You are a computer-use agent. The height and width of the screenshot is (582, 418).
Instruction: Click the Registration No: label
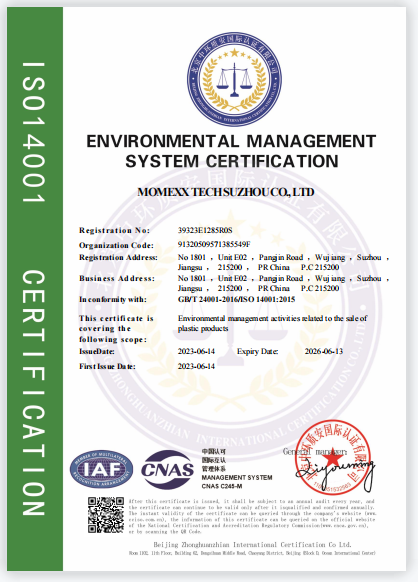(x=114, y=230)
